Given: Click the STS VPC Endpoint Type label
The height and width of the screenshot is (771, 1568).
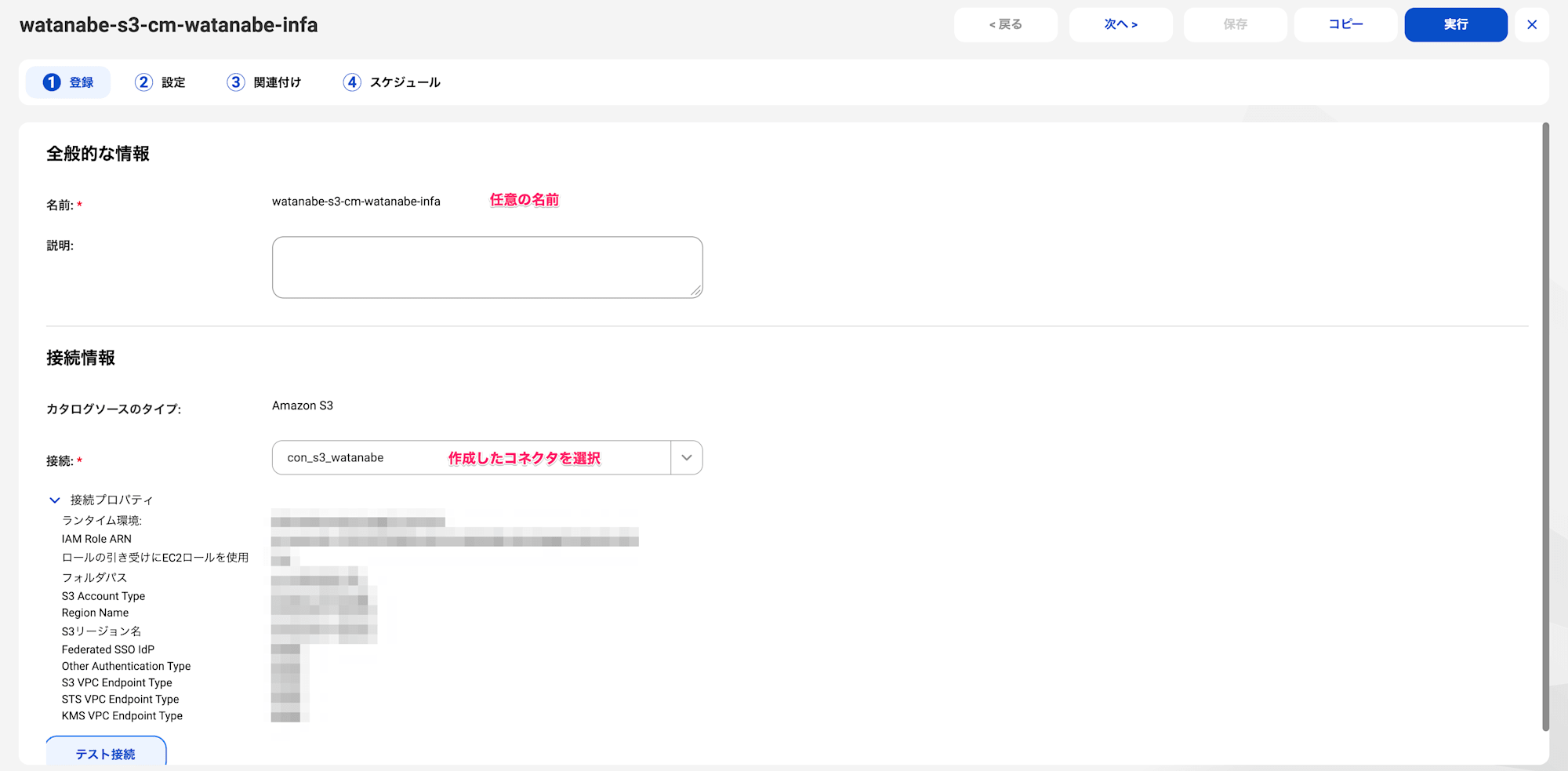Looking at the screenshot, I should (x=120, y=699).
